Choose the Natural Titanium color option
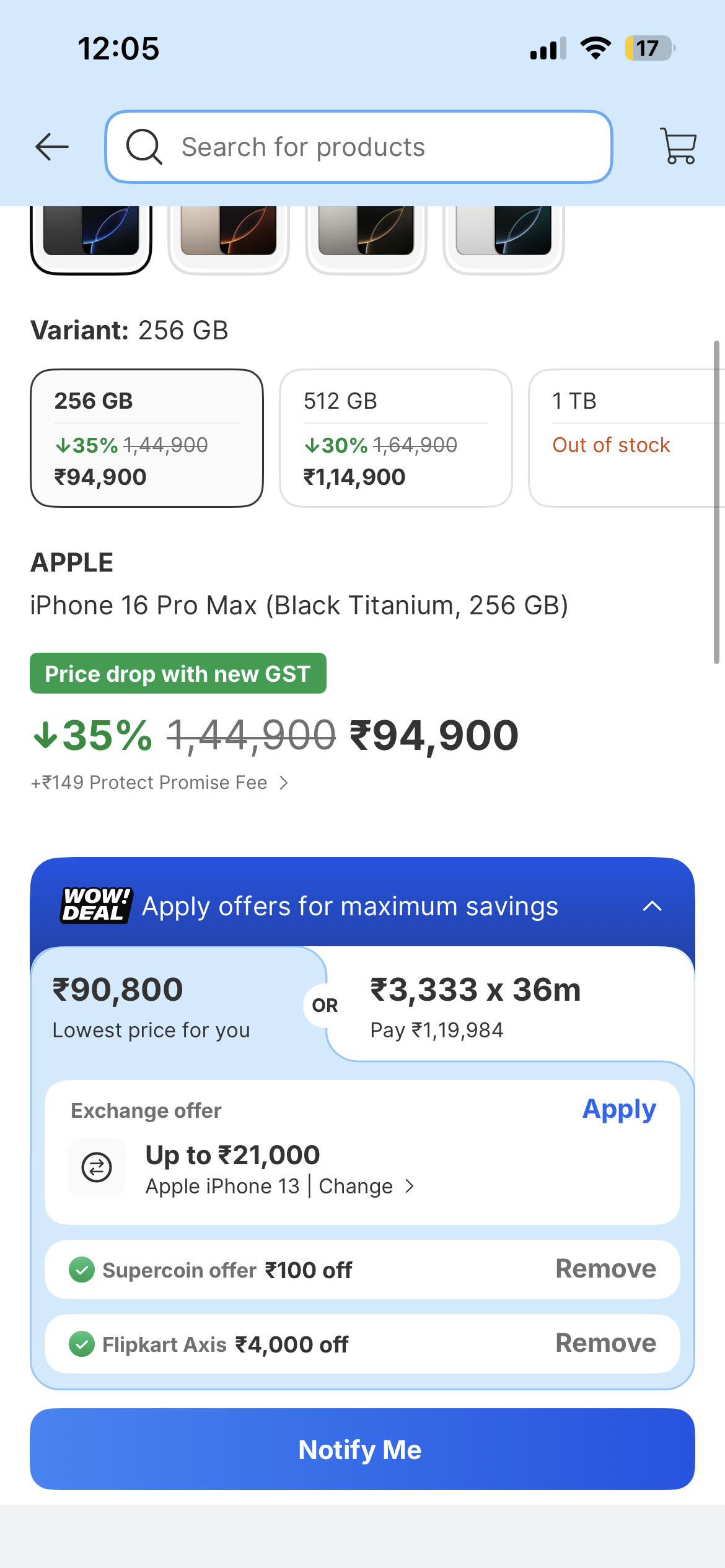The width and height of the screenshot is (725, 1568). pos(366,238)
